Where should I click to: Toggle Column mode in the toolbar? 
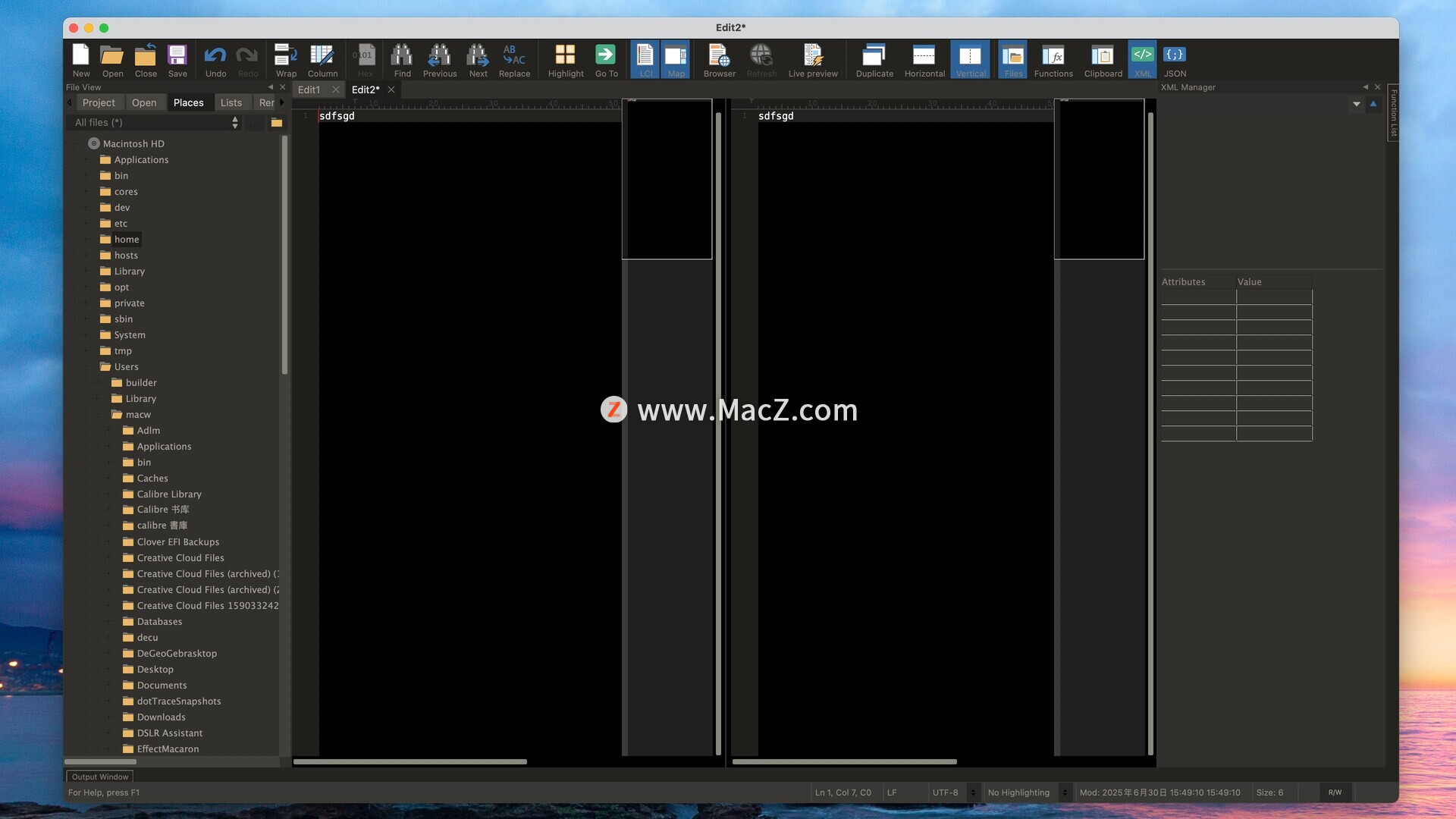coord(322,60)
